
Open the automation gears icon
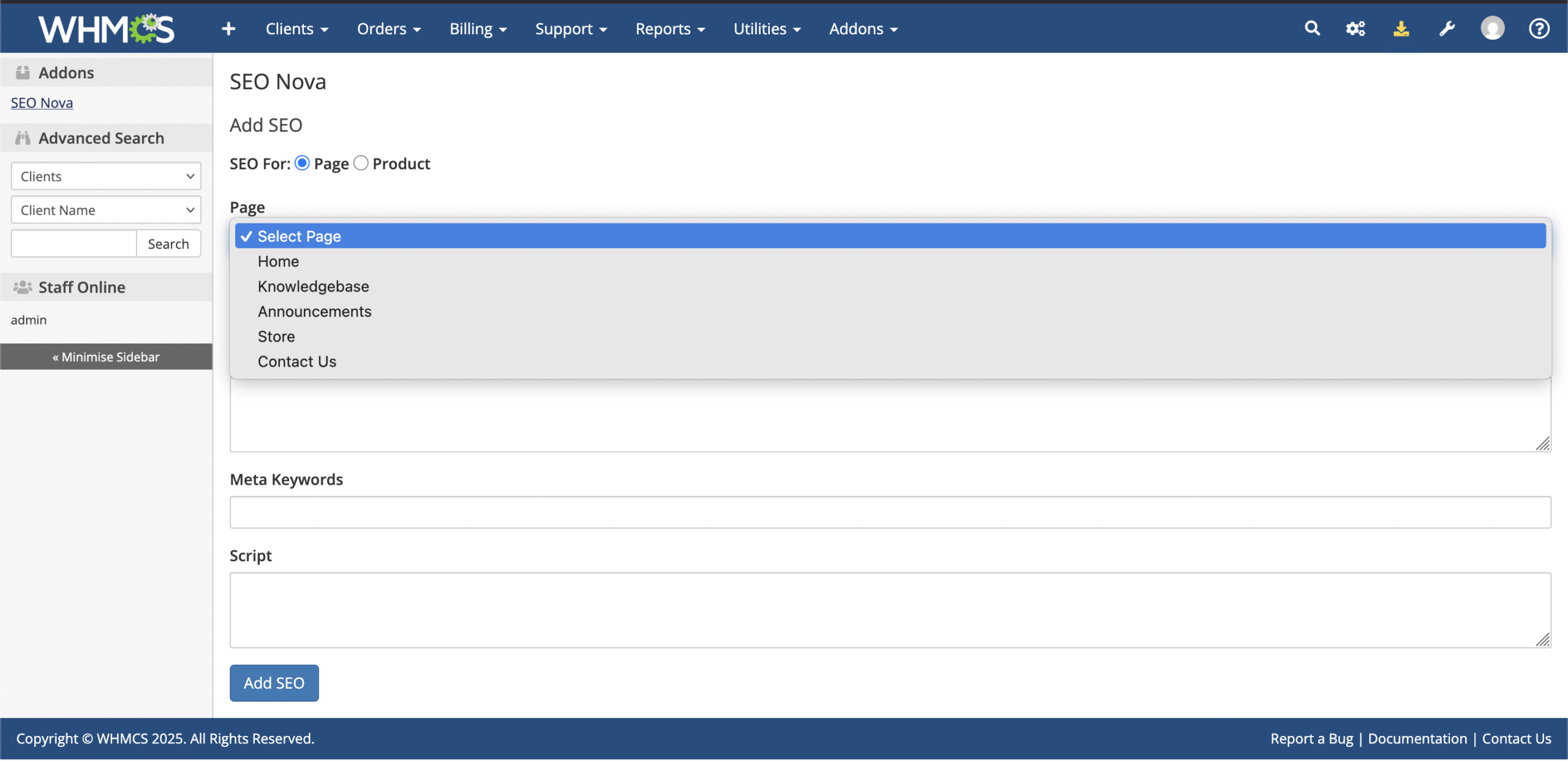click(1355, 29)
